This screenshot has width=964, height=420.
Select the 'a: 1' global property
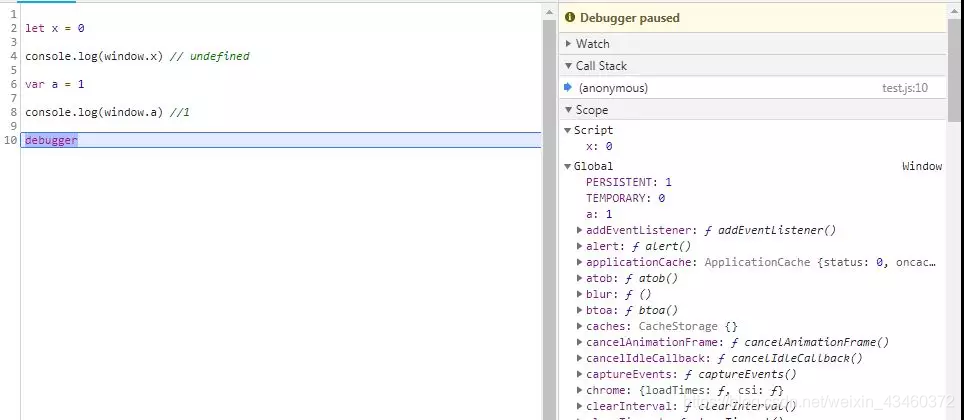coord(599,214)
